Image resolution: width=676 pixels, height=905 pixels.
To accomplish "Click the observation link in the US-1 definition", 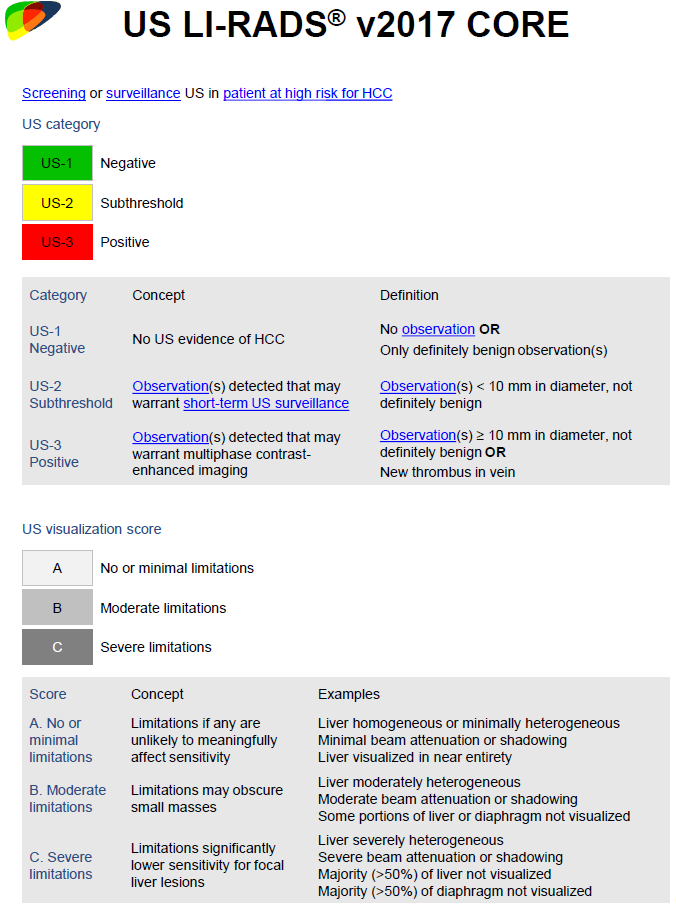I will (438, 329).
